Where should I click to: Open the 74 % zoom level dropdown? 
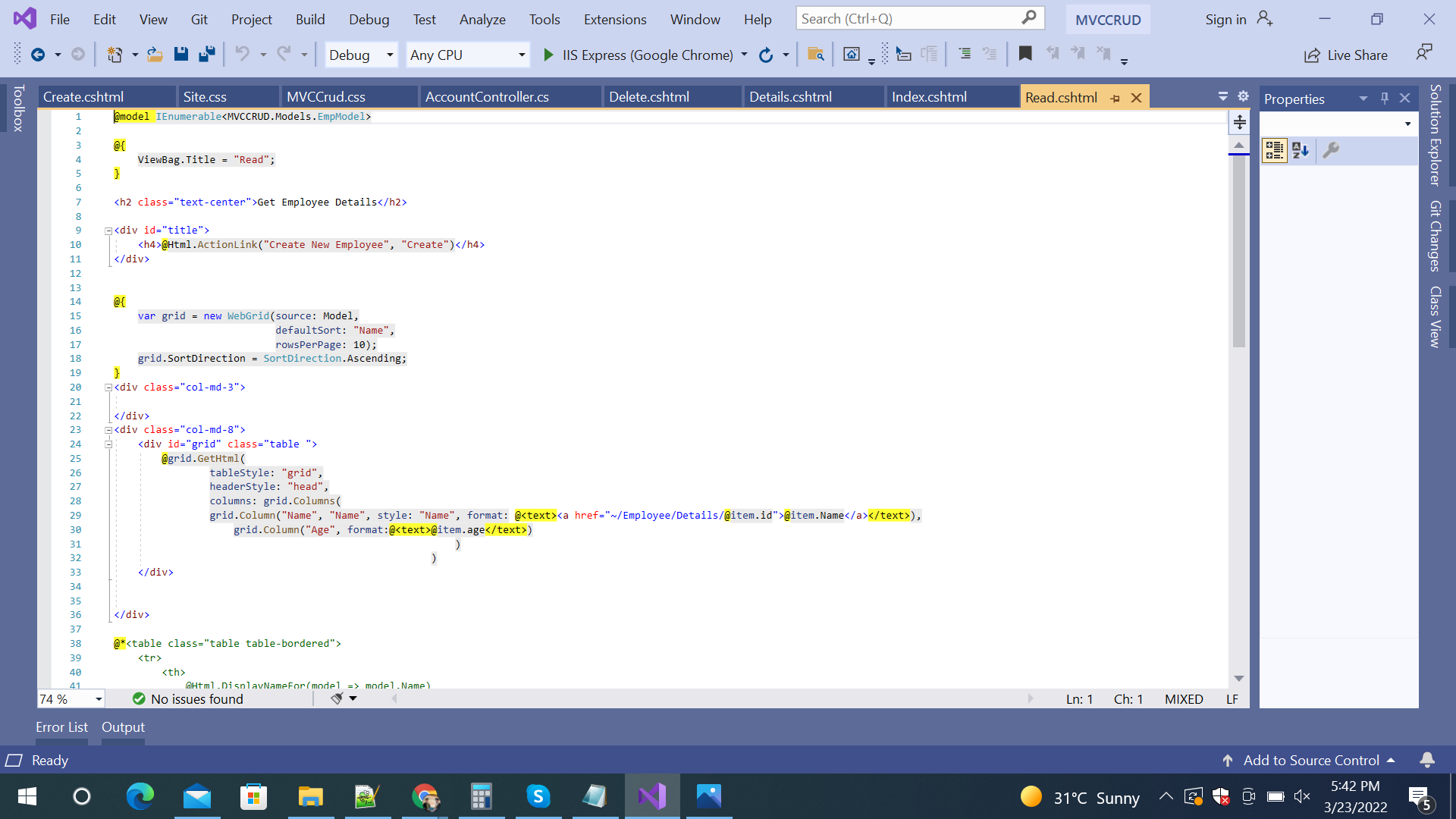99,699
